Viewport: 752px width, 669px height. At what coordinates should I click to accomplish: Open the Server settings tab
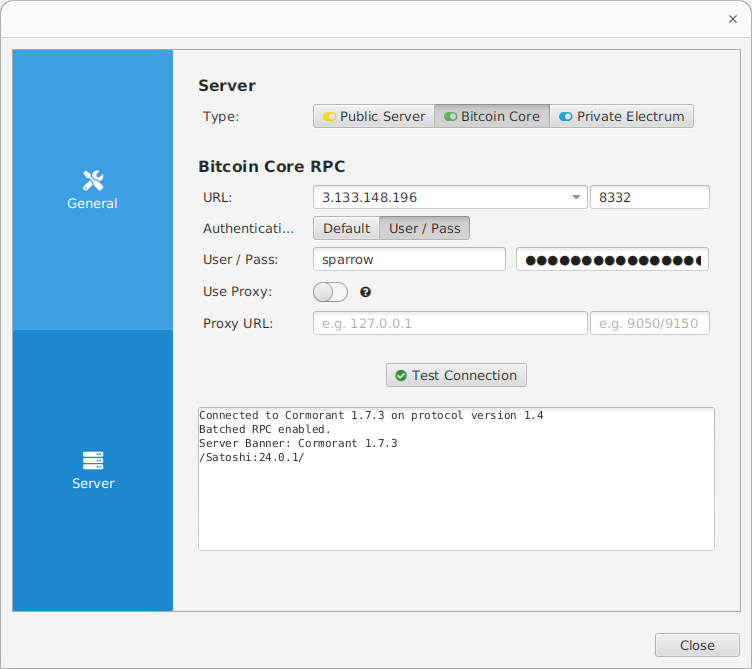pyautogui.click(x=93, y=470)
